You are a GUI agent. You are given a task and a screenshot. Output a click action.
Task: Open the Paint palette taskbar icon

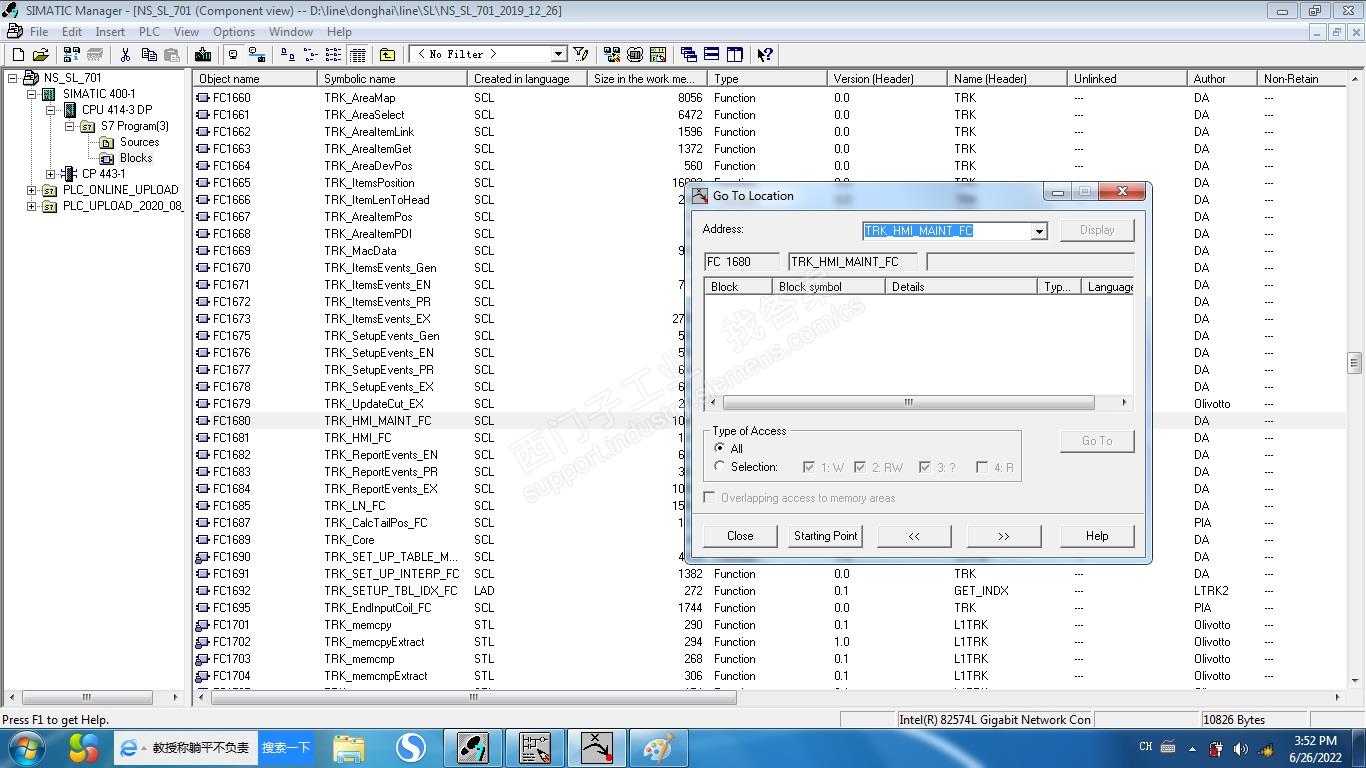tap(658, 747)
